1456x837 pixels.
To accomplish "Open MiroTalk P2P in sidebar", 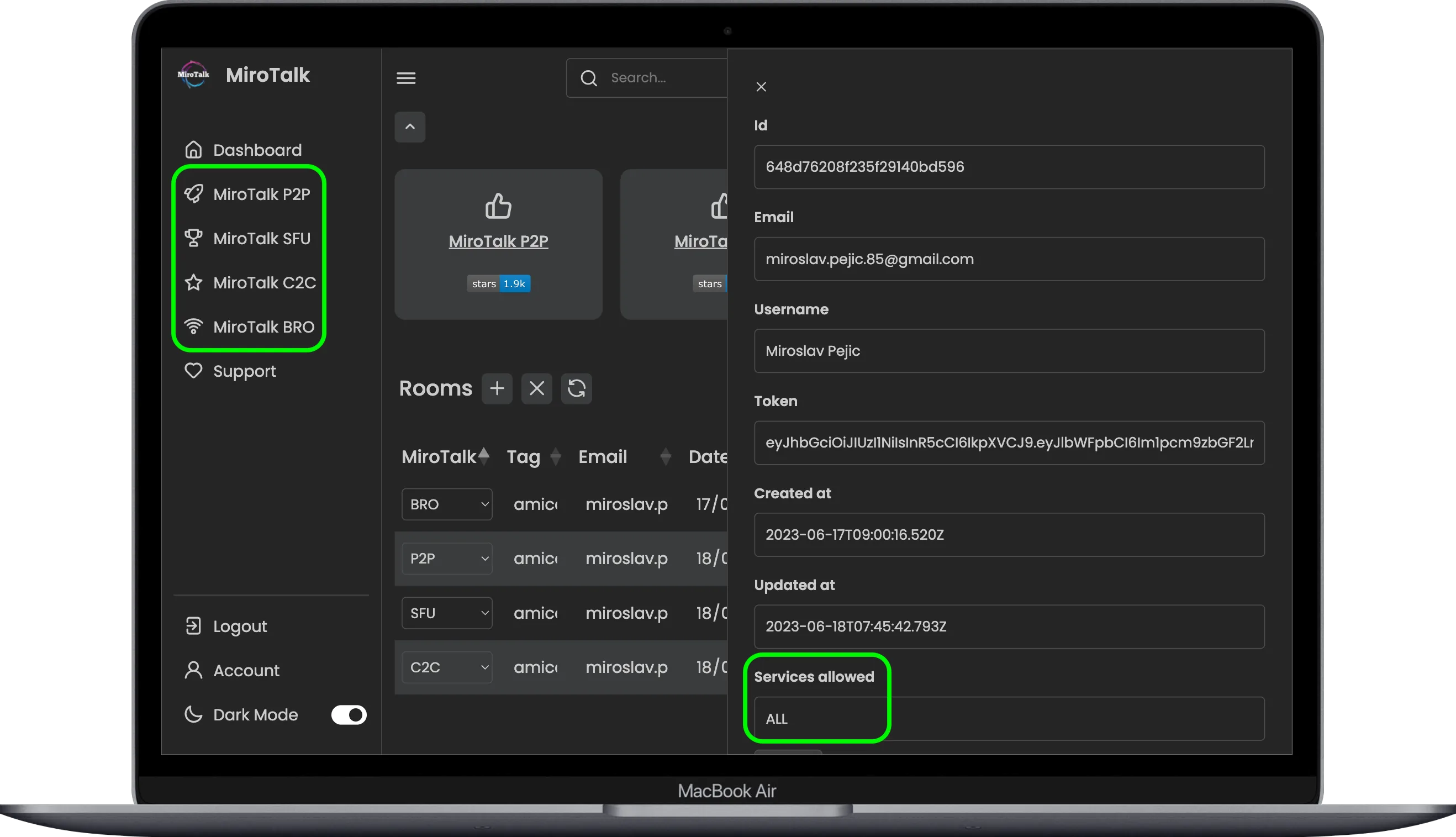I will pos(247,194).
